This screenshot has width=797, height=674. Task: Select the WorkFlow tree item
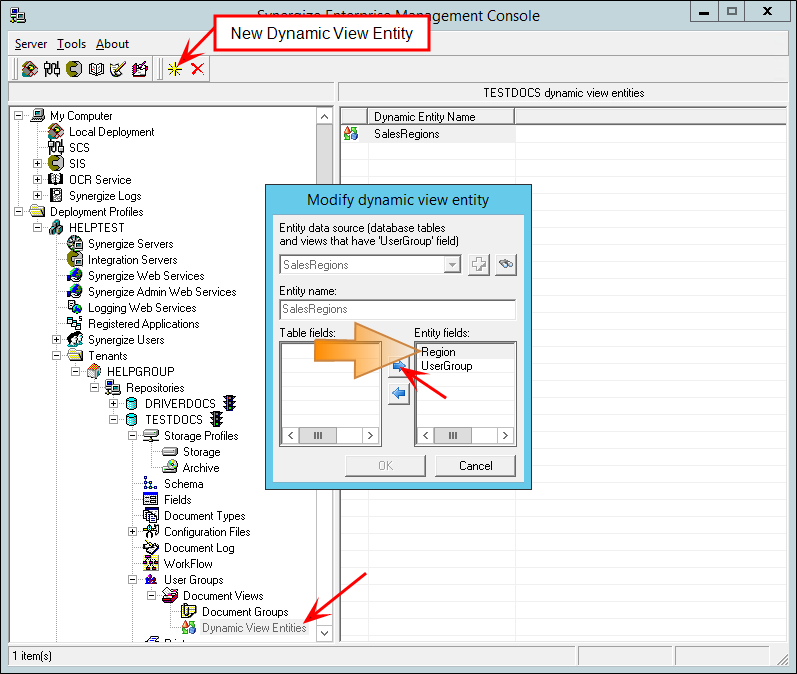point(188,564)
